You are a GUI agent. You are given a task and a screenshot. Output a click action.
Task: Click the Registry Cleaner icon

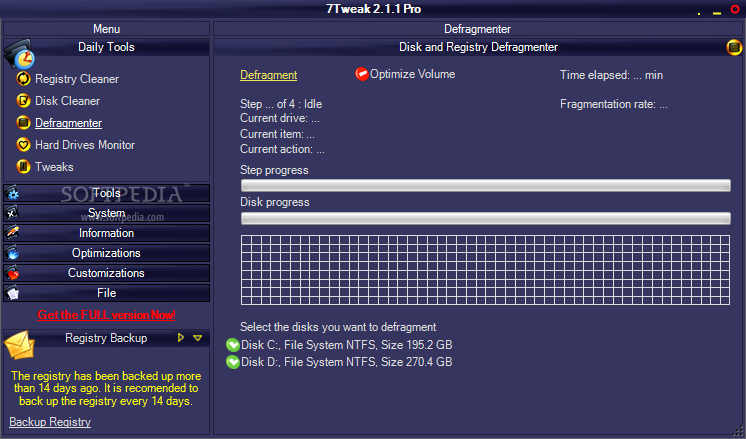click(x=23, y=78)
